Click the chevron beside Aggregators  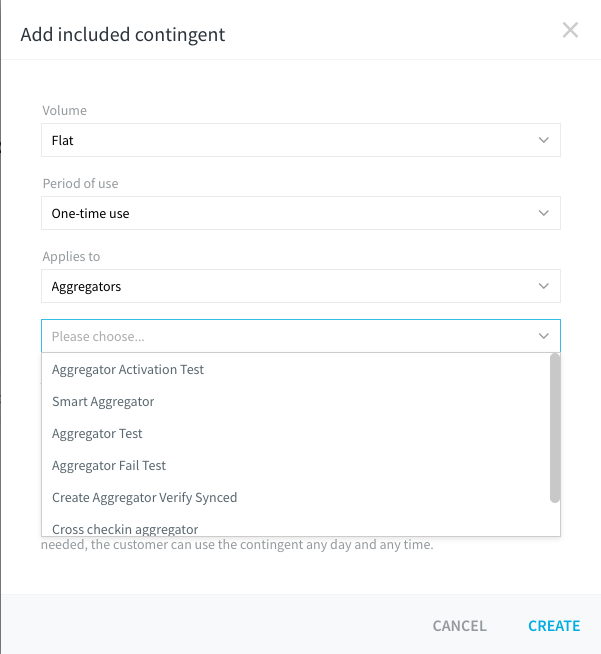coord(543,286)
